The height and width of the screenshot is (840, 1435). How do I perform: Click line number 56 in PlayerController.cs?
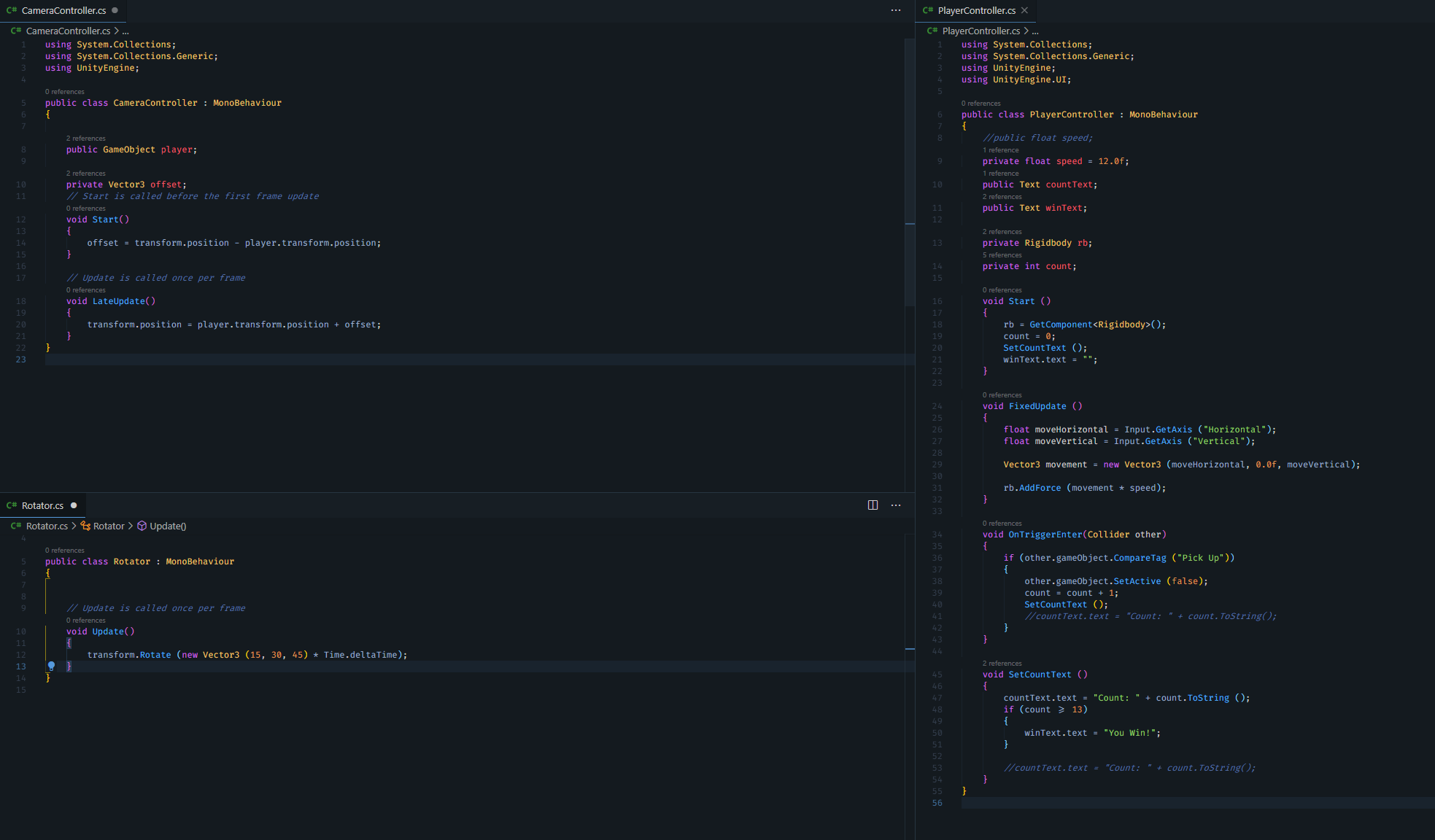click(x=937, y=803)
